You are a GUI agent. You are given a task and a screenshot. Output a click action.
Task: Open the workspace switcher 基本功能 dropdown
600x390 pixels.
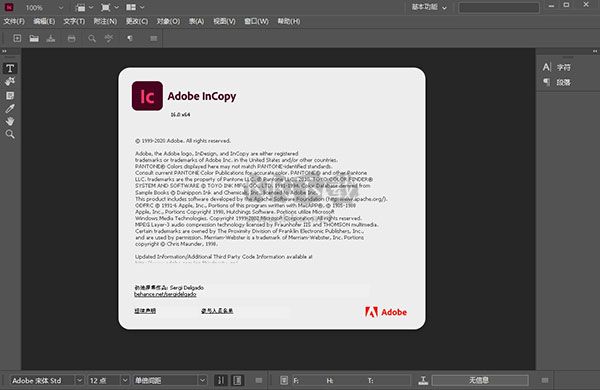pyautogui.click(x=429, y=7)
